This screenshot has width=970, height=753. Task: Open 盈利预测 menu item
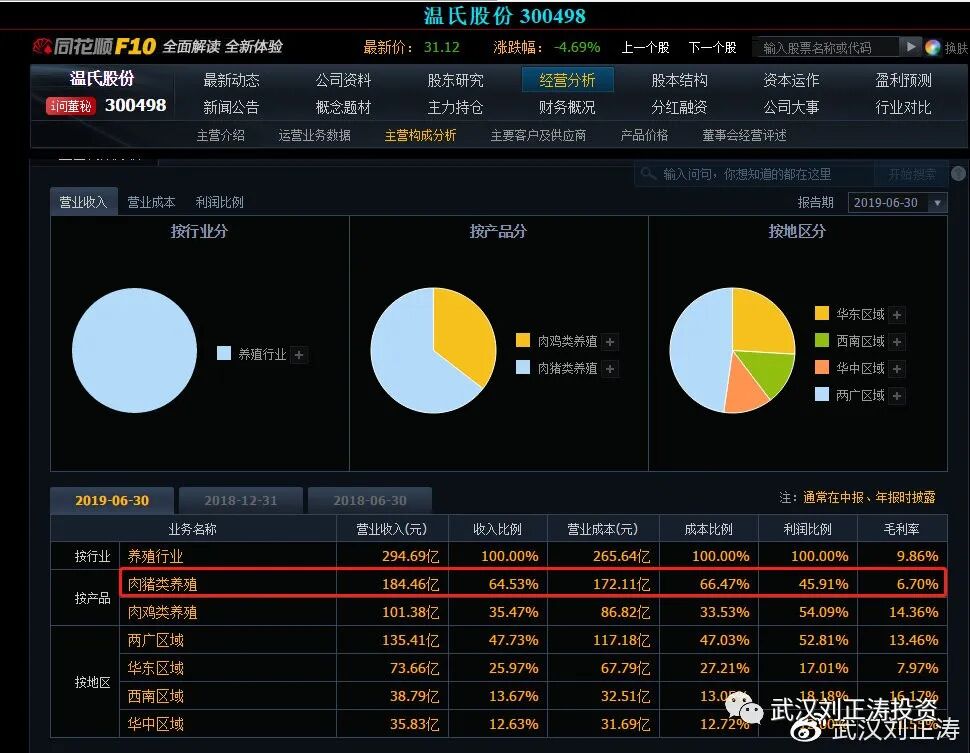pos(903,80)
